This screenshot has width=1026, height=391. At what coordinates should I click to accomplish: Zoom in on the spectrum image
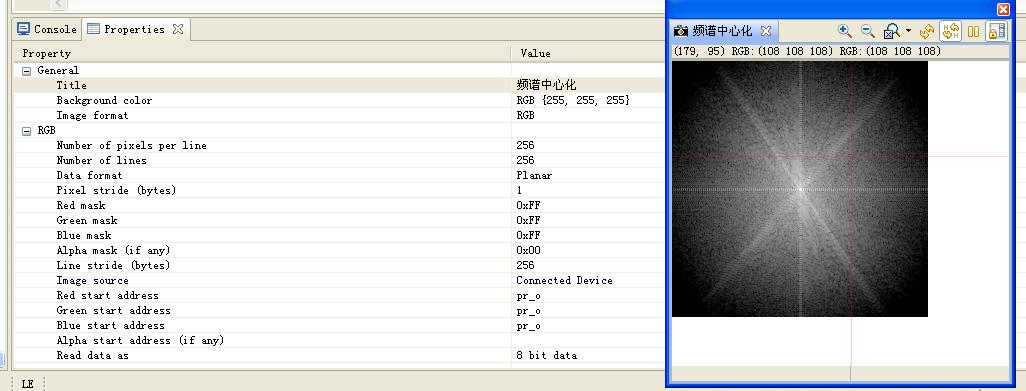tap(845, 31)
